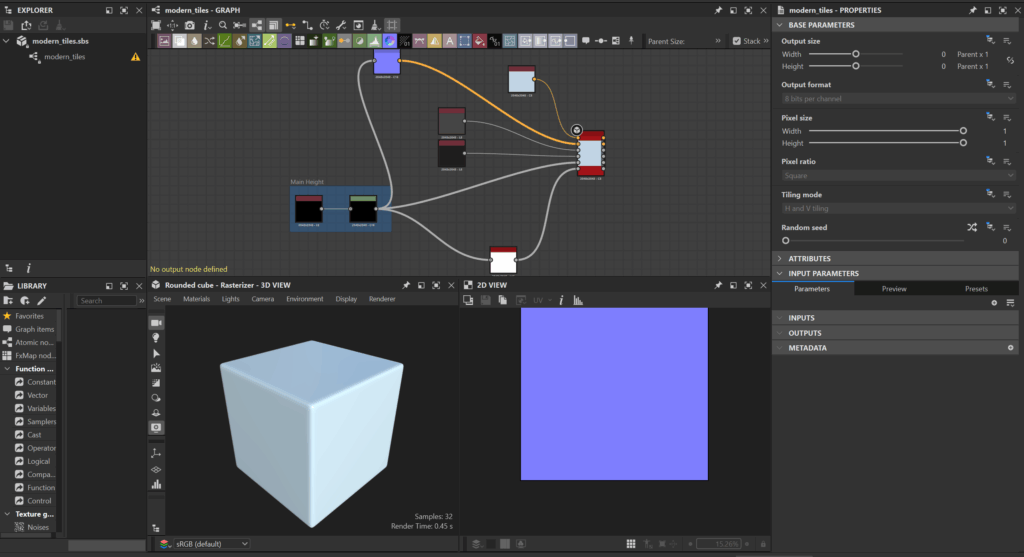Collapse the BASE PARAMETERS section

(895, 25)
